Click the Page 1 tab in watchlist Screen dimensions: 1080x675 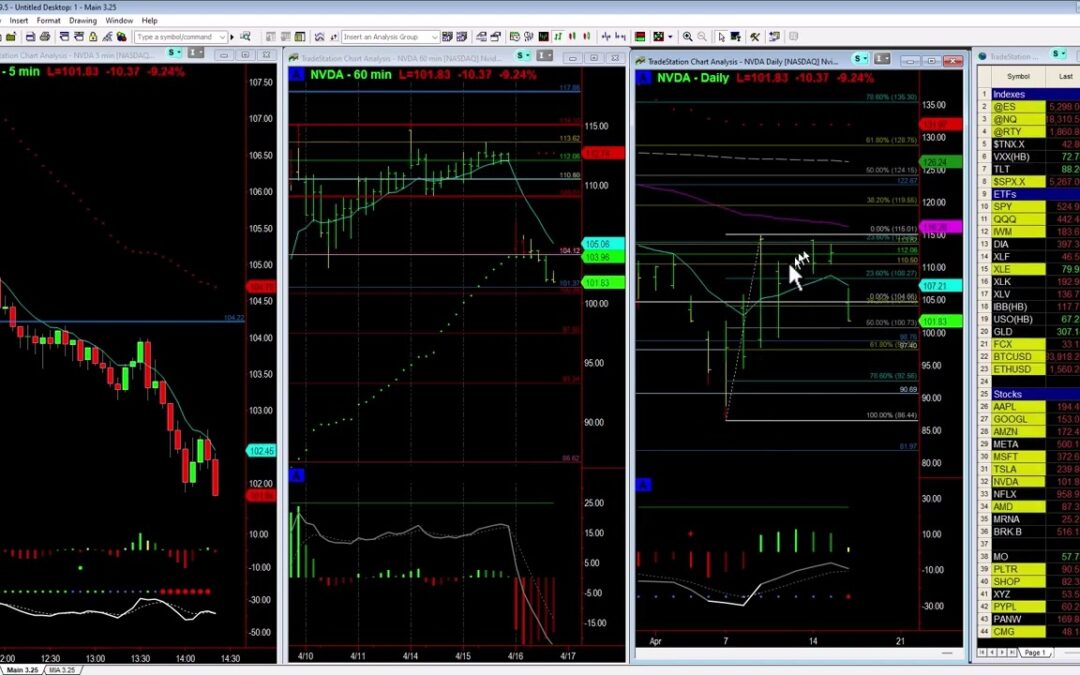point(1035,652)
